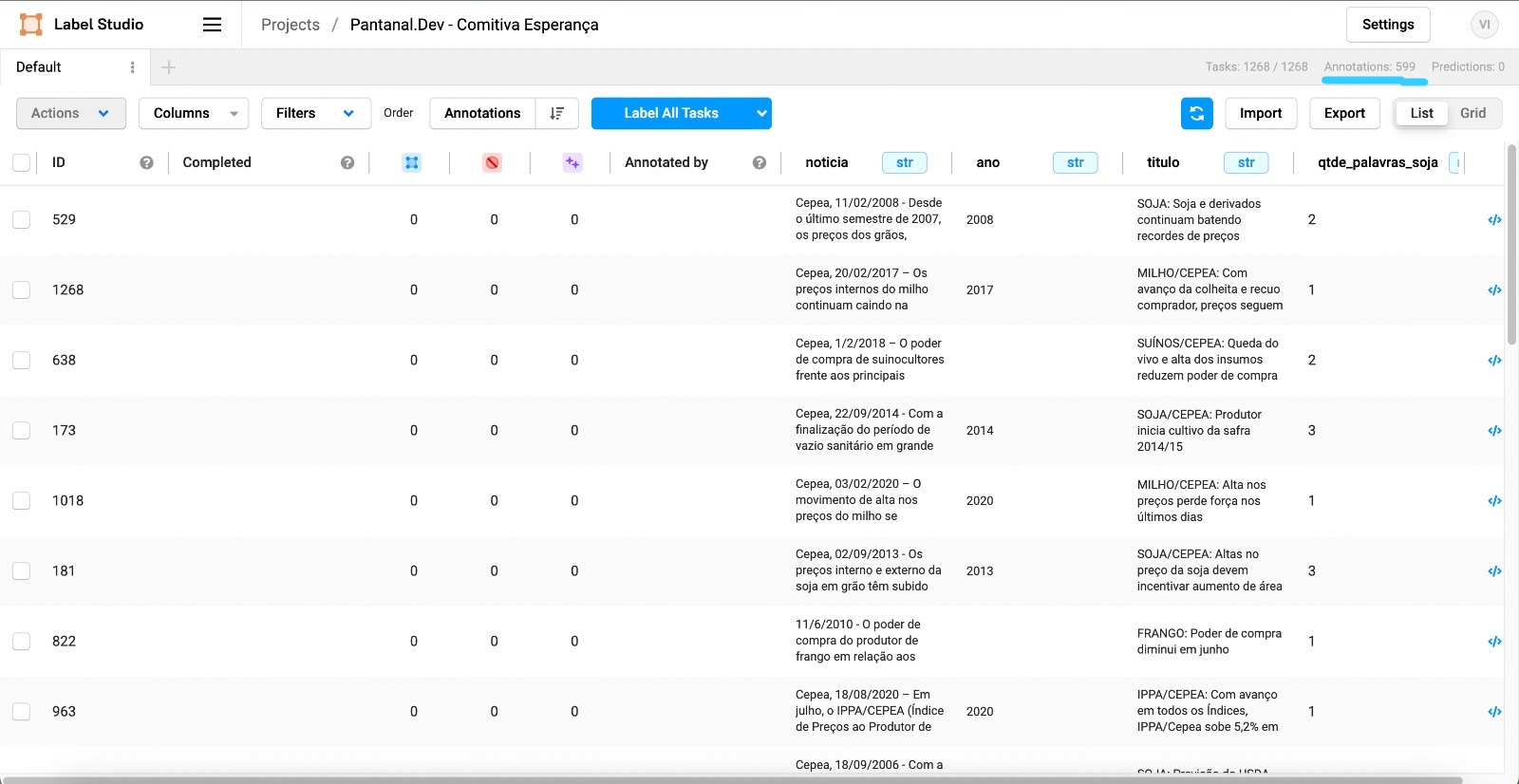Click the ID column help icon
This screenshot has height=784, width=1519.
pos(146,162)
